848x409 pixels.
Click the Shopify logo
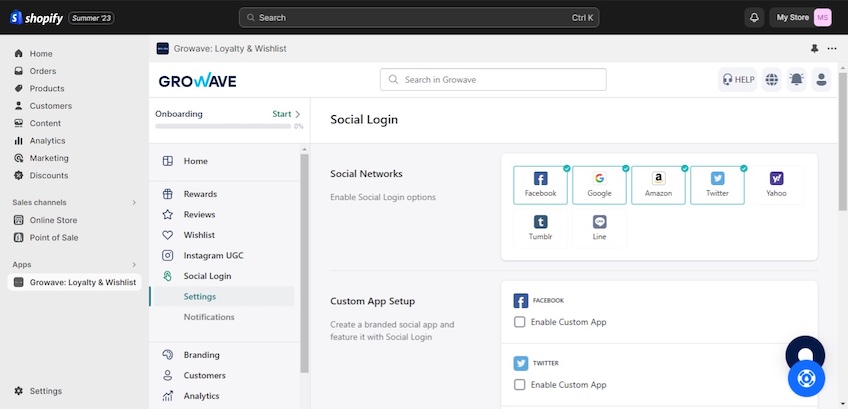tap(36, 18)
